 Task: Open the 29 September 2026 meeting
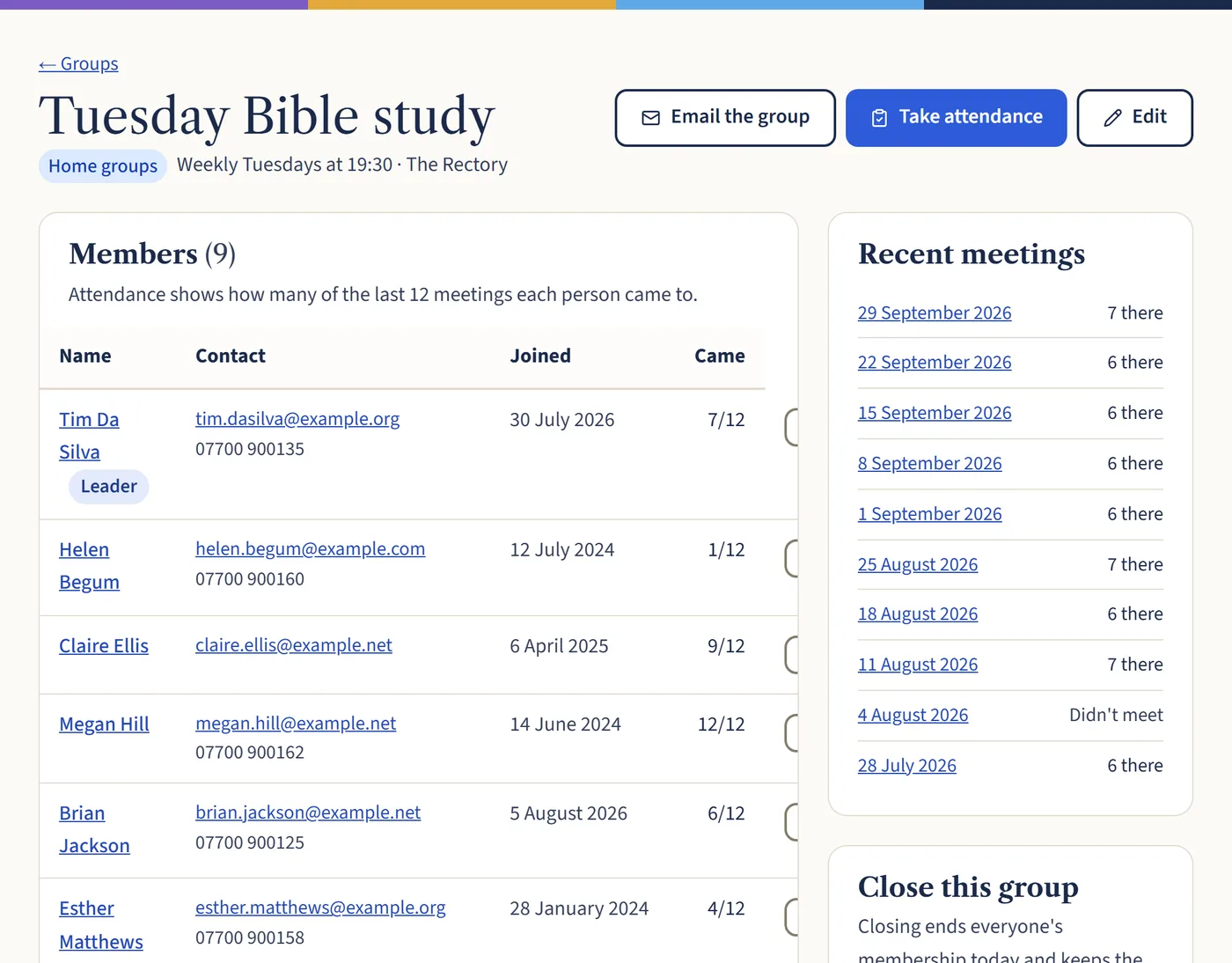click(x=935, y=313)
